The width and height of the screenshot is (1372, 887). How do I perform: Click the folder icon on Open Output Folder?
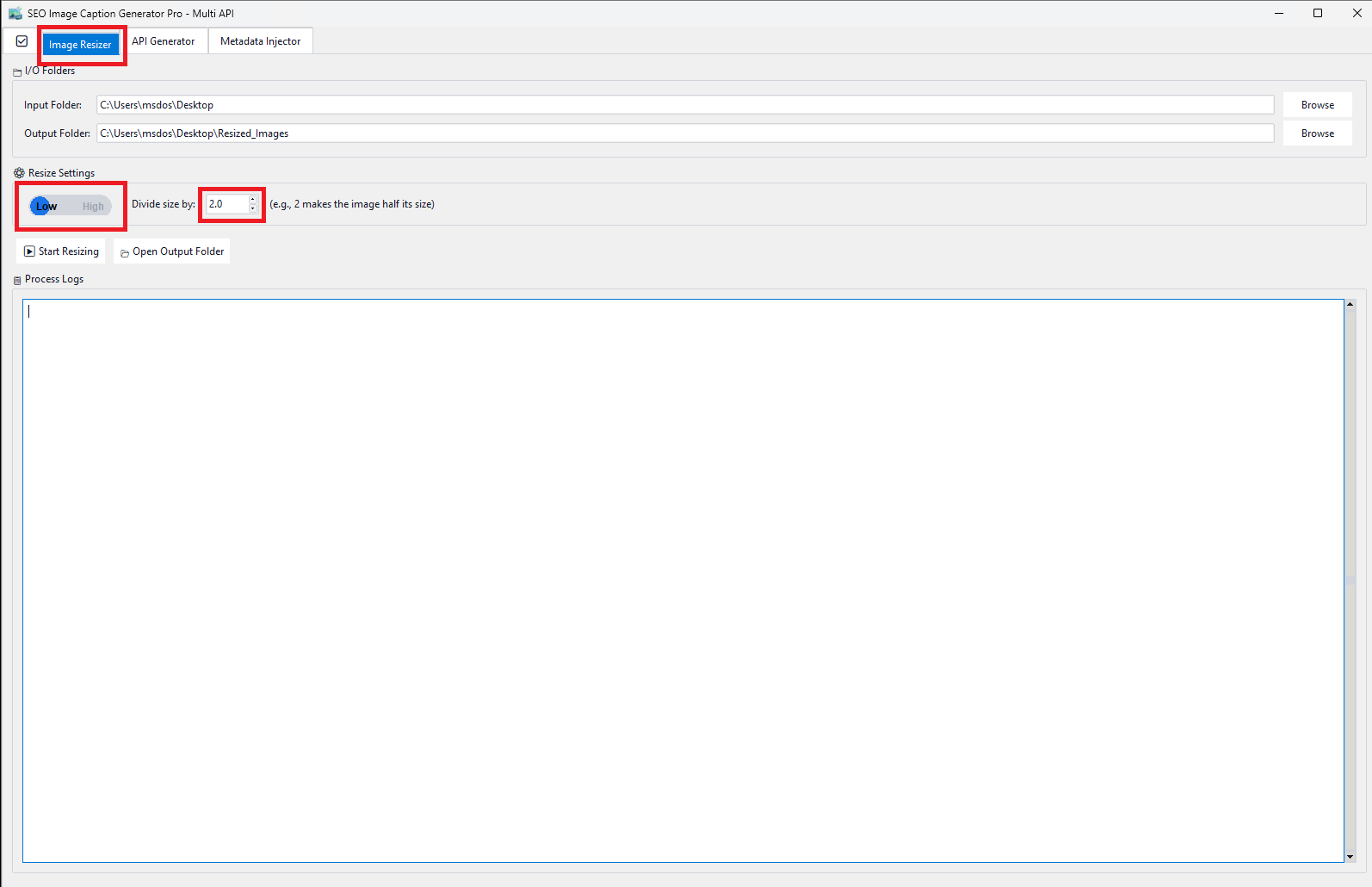(125, 252)
